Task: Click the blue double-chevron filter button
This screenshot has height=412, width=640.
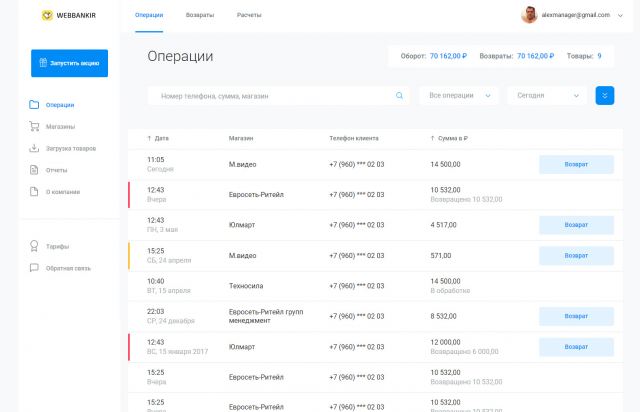Action: 604,96
